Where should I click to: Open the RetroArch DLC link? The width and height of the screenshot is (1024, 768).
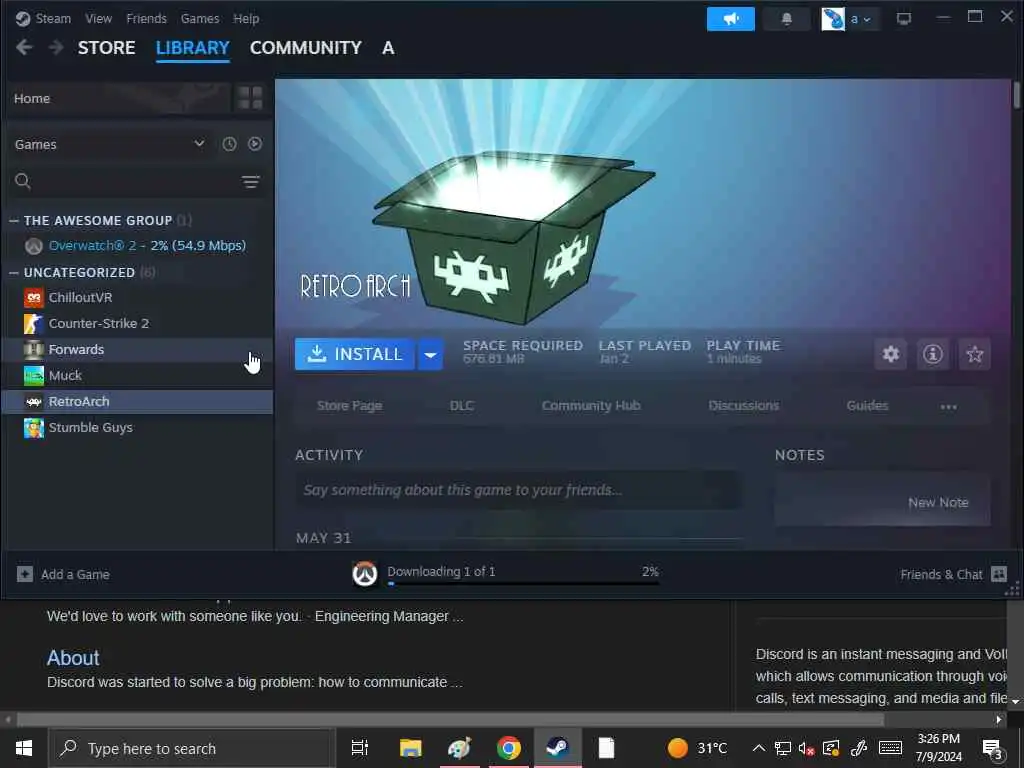tap(462, 406)
